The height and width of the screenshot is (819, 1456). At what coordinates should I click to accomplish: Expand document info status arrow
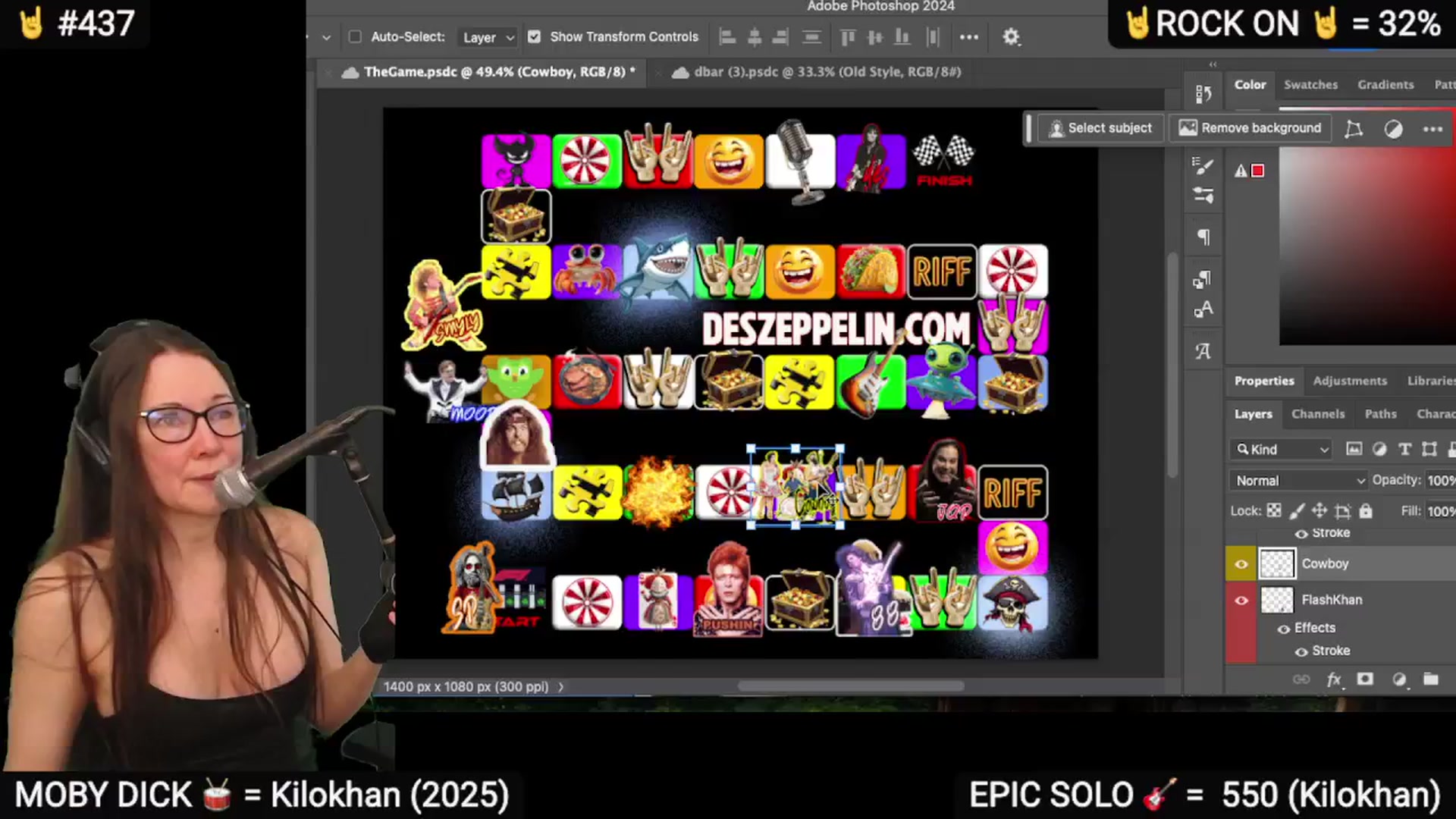pos(561,687)
